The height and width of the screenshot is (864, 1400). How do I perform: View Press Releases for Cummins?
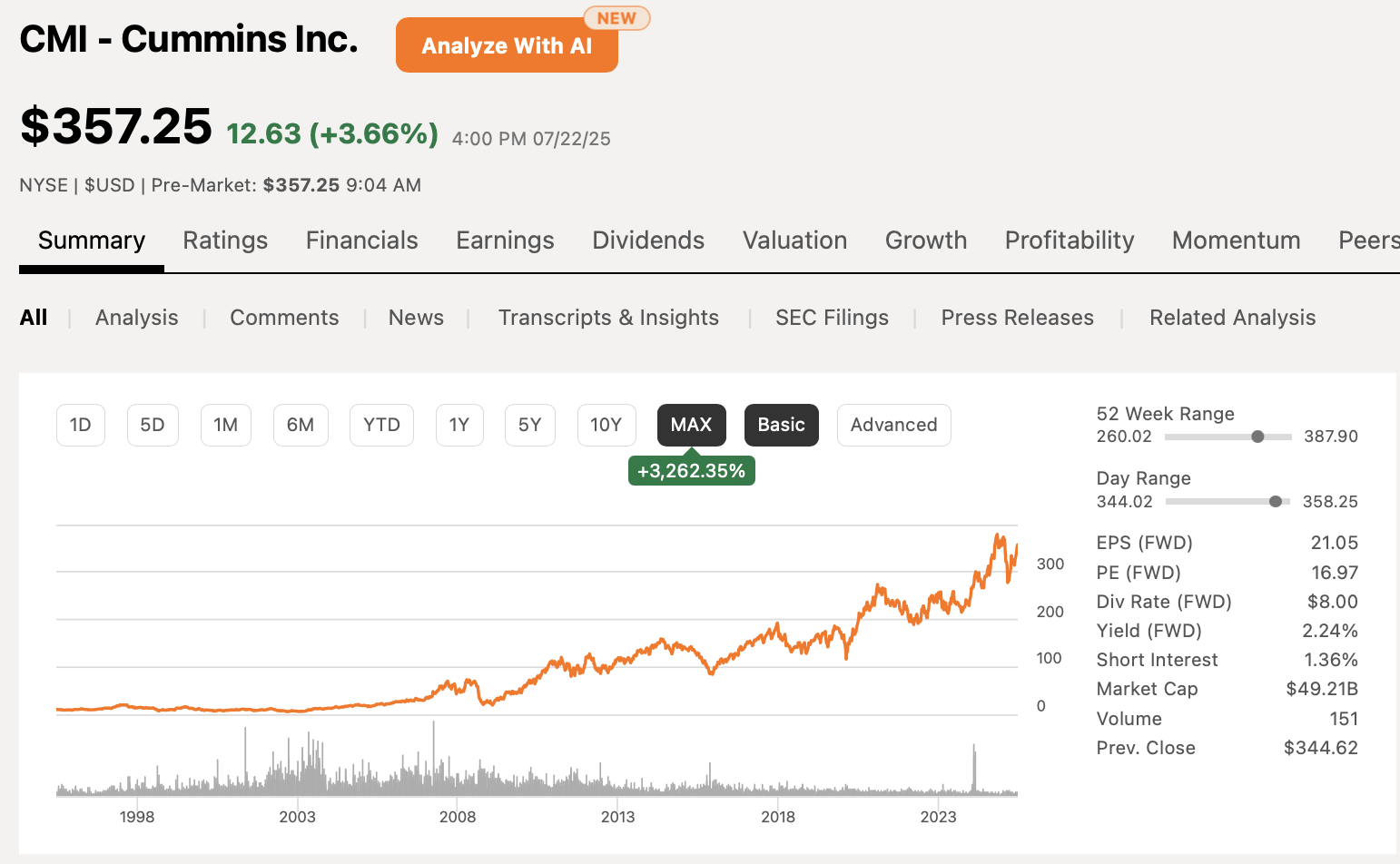coord(1017,317)
